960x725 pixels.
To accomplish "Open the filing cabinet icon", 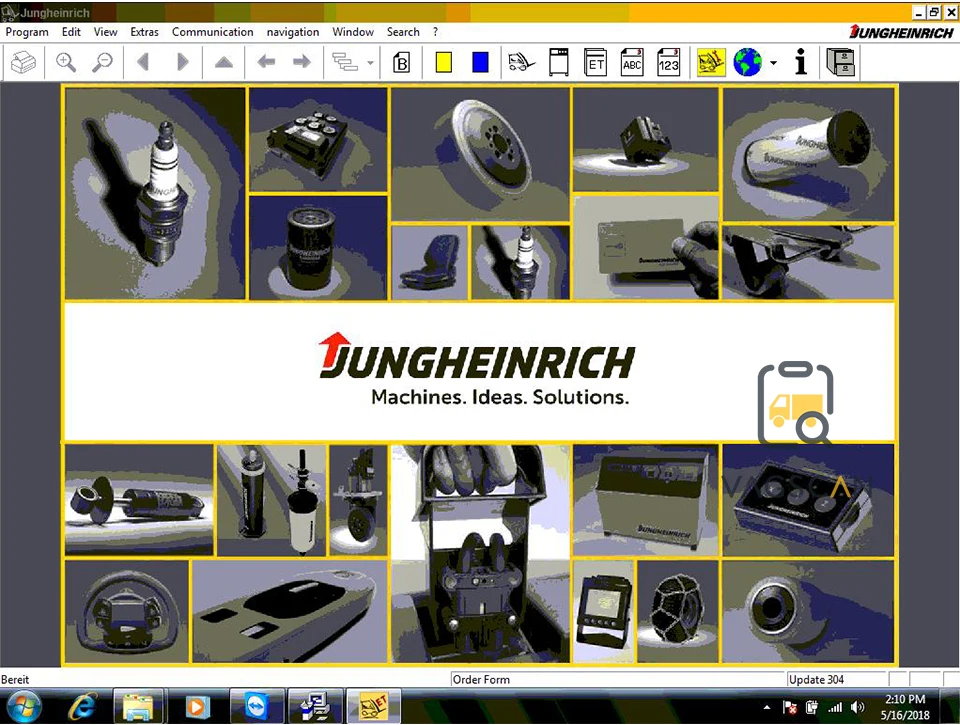I will coord(840,62).
